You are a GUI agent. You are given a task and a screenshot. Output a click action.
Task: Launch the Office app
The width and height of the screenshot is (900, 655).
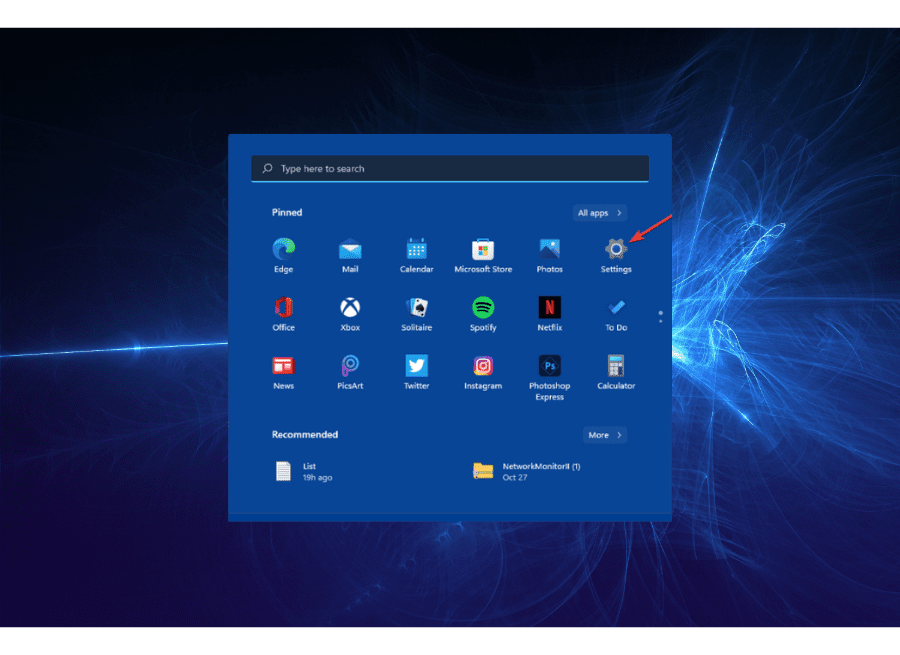tap(283, 307)
